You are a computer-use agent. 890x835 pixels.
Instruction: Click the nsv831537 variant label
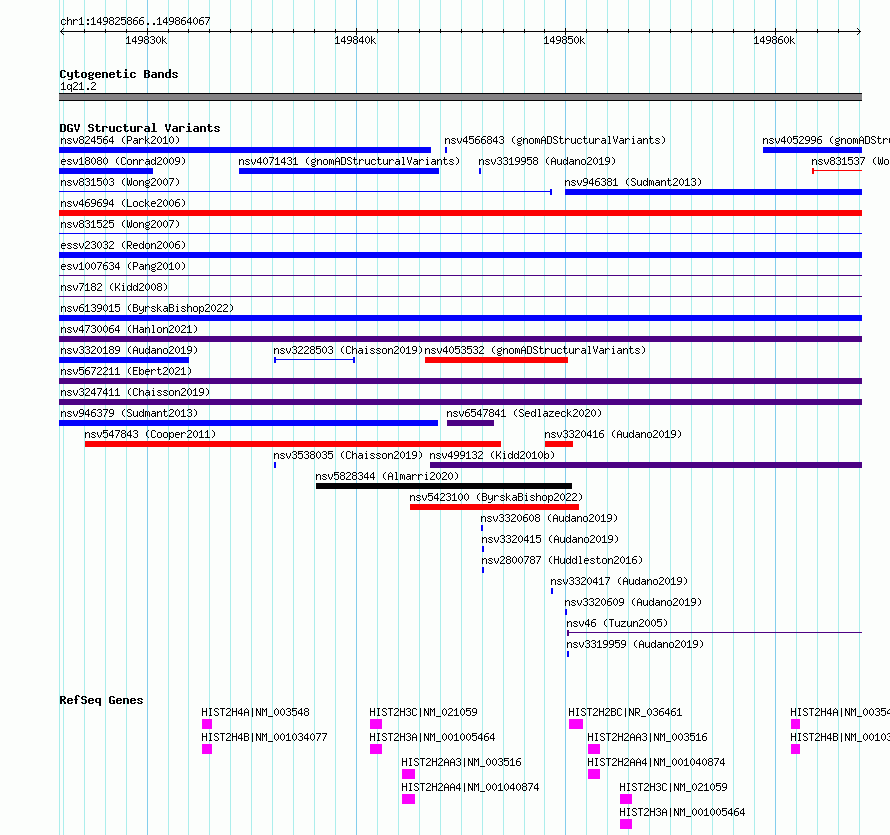[850, 161]
